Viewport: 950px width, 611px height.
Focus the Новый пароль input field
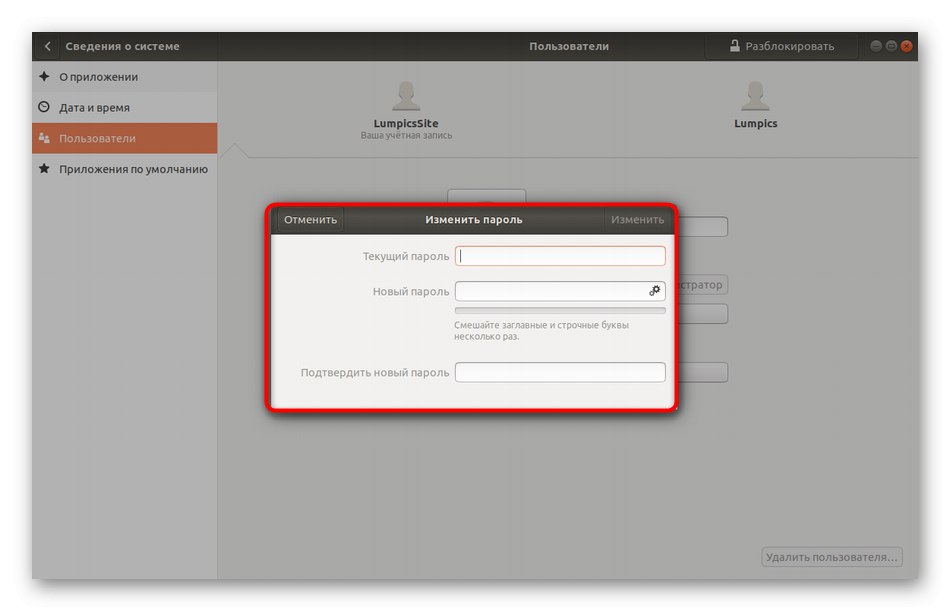(560, 291)
